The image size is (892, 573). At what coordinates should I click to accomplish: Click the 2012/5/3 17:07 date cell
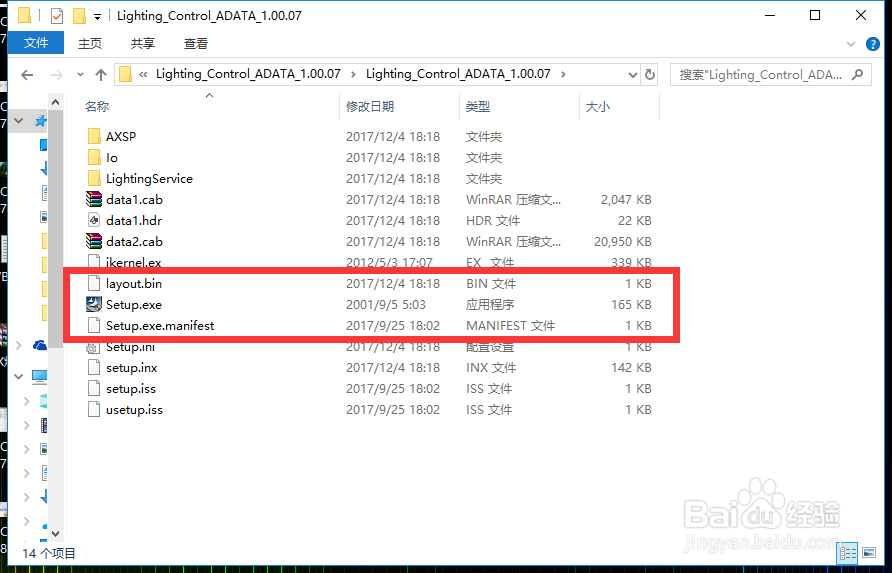click(389, 262)
